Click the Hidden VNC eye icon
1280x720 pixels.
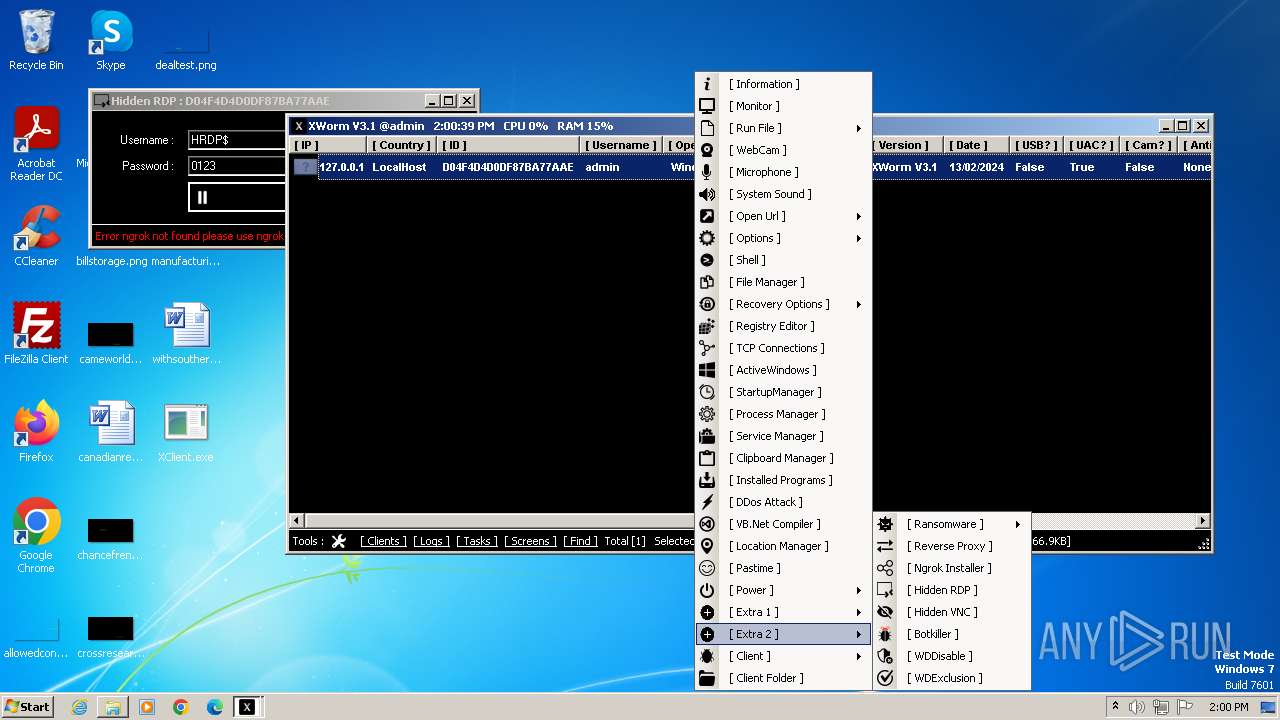[885, 612]
